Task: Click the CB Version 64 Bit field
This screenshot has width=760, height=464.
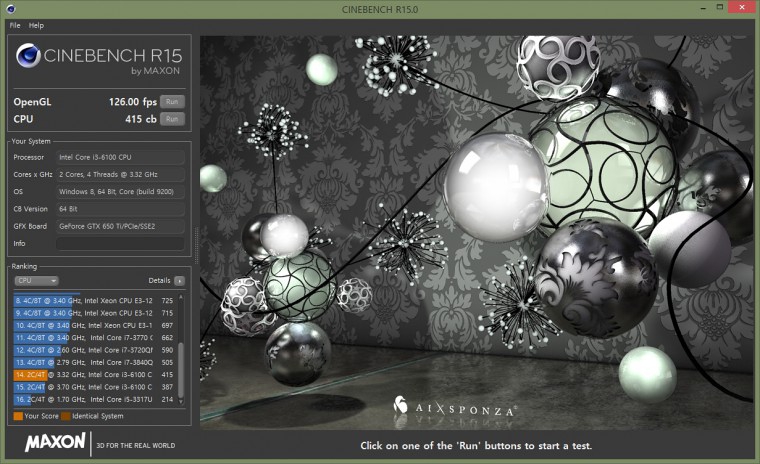Action: tap(120, 209)
